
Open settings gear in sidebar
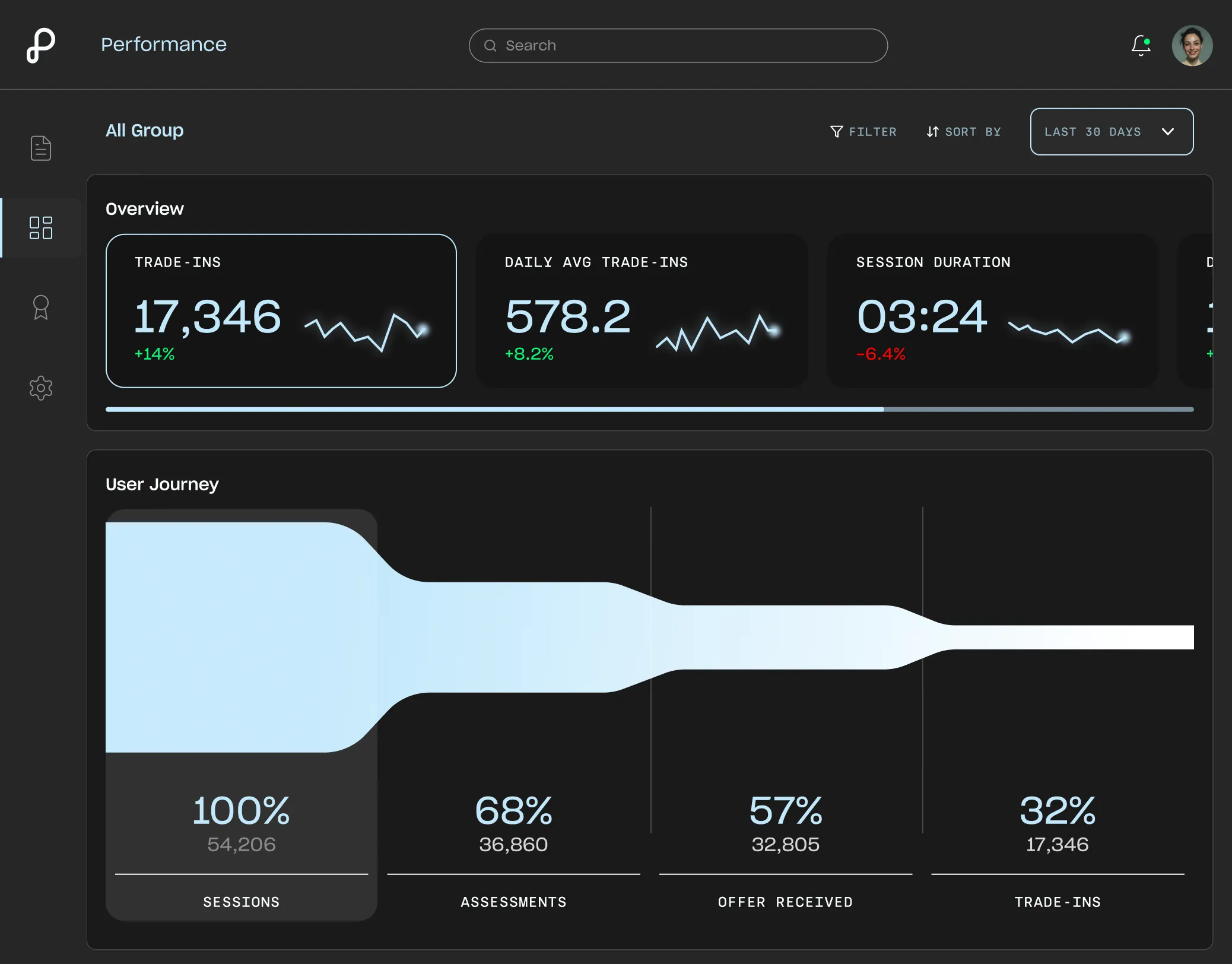[40, 388]
